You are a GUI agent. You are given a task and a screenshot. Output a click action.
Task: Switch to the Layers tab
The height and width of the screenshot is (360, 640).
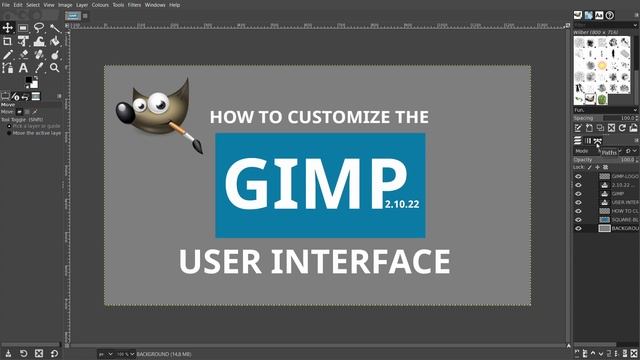click(x=578, y=141)
